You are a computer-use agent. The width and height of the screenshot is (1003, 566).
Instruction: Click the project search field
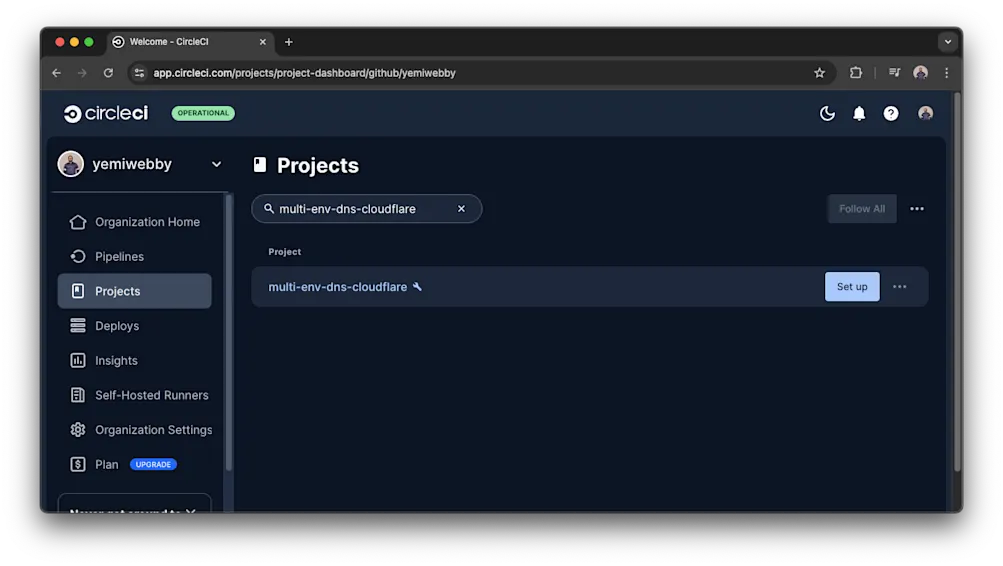pyautogui.click(x=367, y=208)
